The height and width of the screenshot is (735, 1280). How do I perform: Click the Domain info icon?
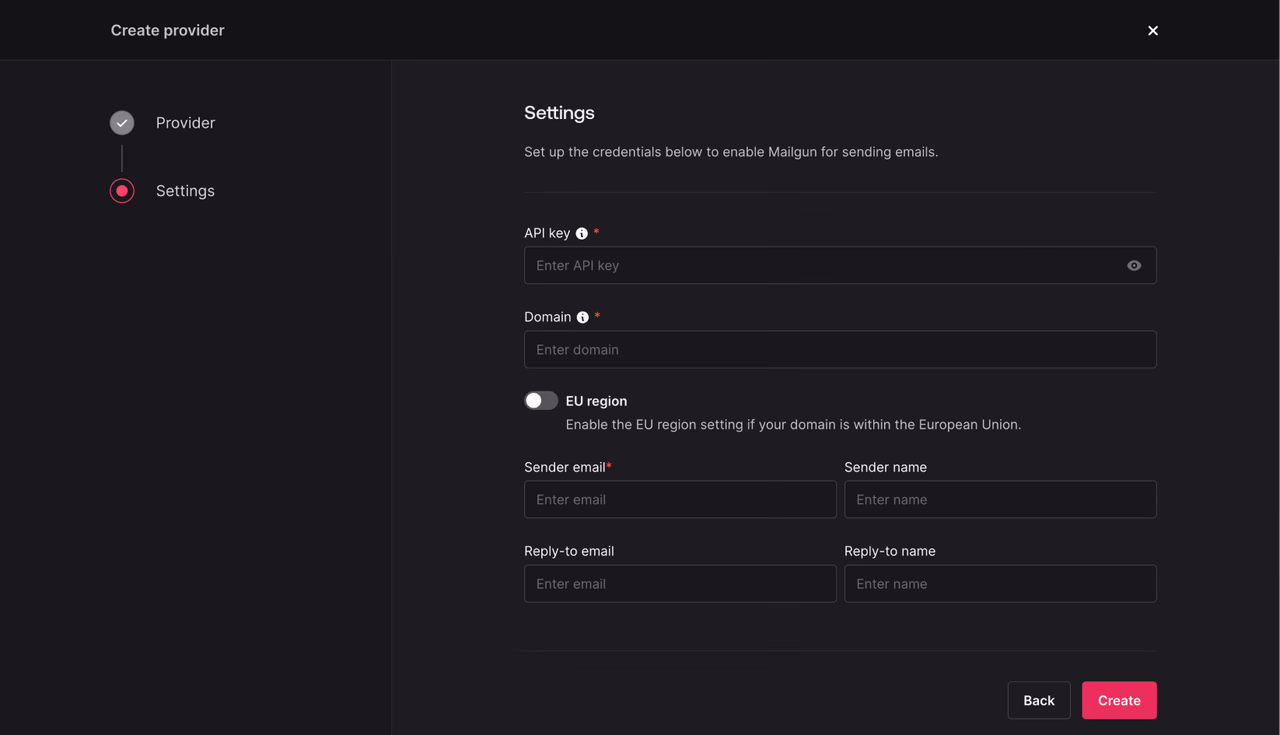(x=583, y=317)
